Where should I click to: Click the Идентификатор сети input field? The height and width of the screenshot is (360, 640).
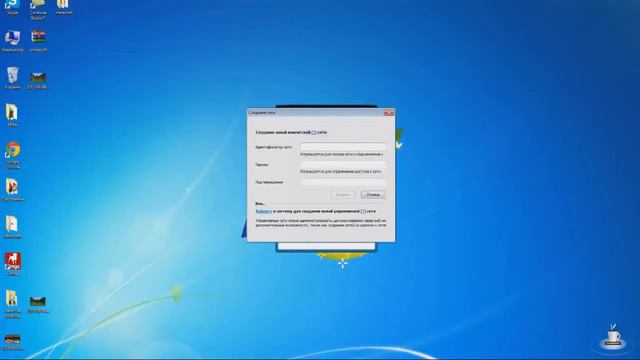click(343, 147)
